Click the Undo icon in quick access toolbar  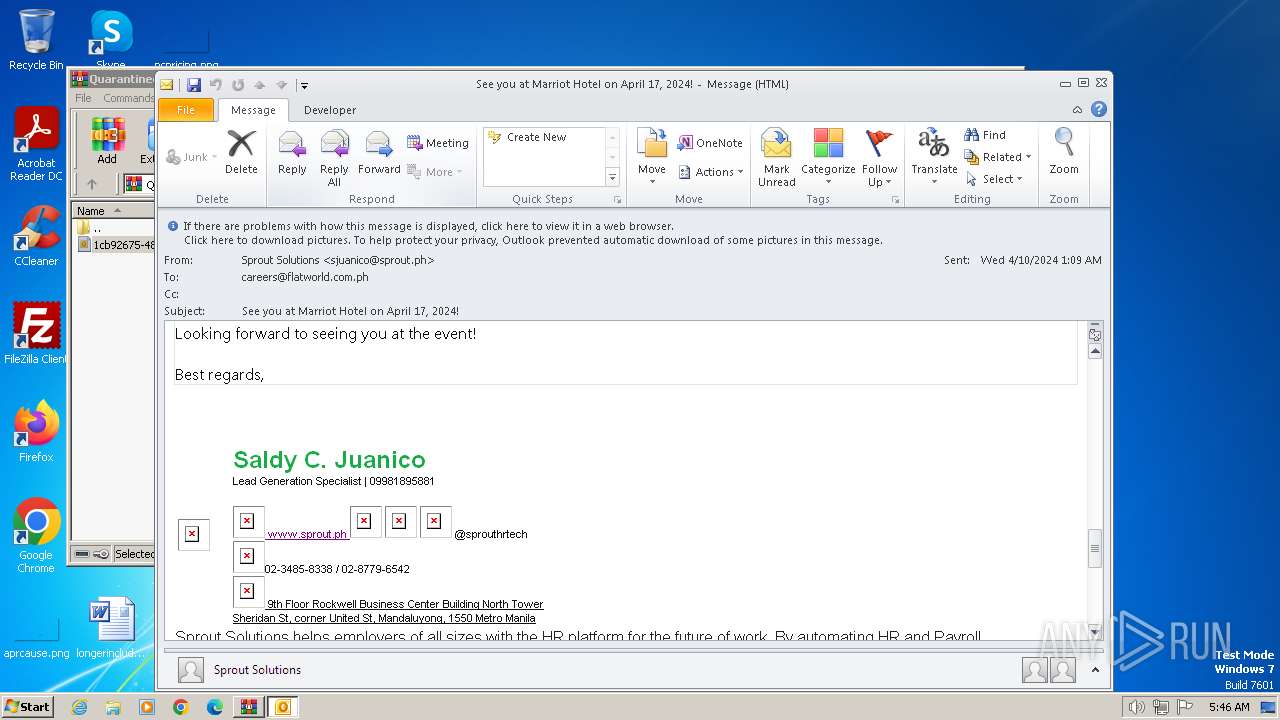(x=215, y=85)
